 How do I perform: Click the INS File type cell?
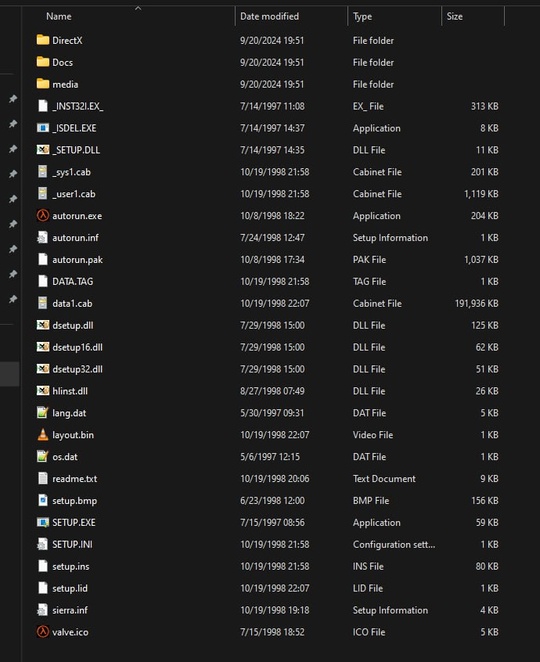[x=368, y=567]
